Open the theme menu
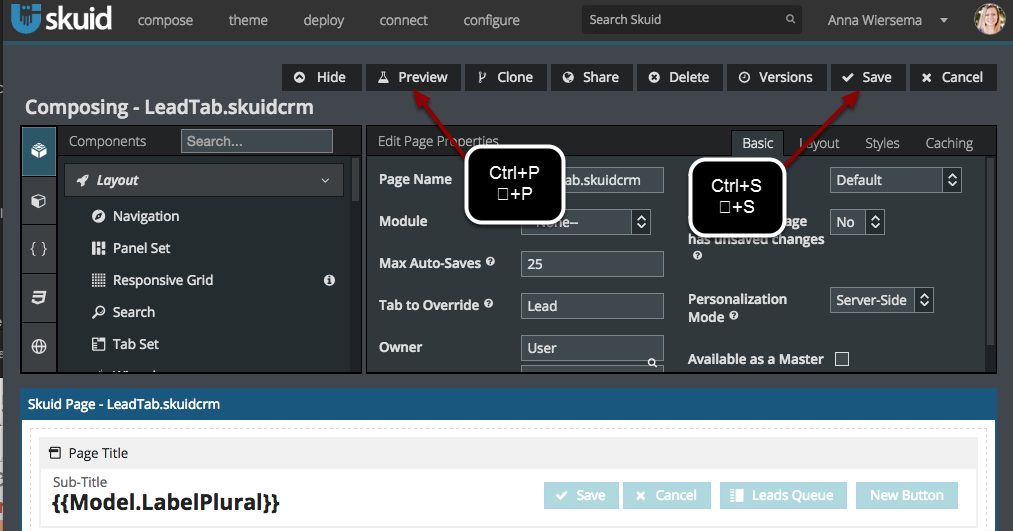Screen dimensions: 1013x531 pyautogui.click(x=247, y=20)
